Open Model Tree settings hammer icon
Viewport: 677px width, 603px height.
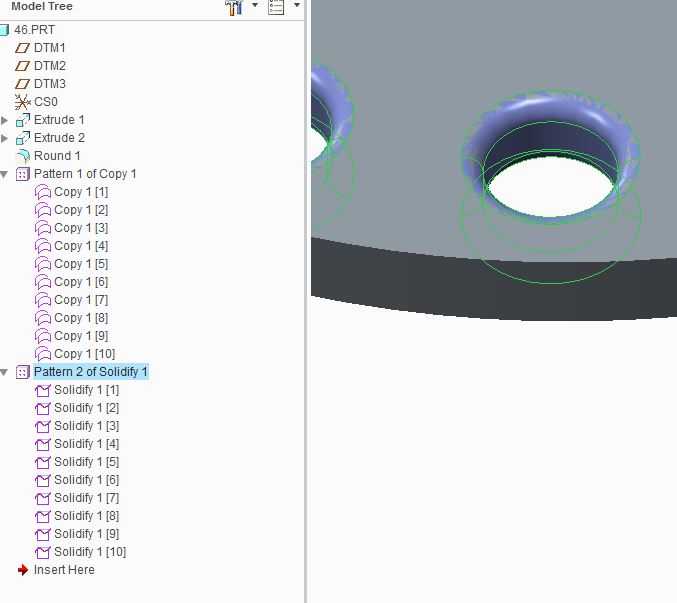(234, 6)
